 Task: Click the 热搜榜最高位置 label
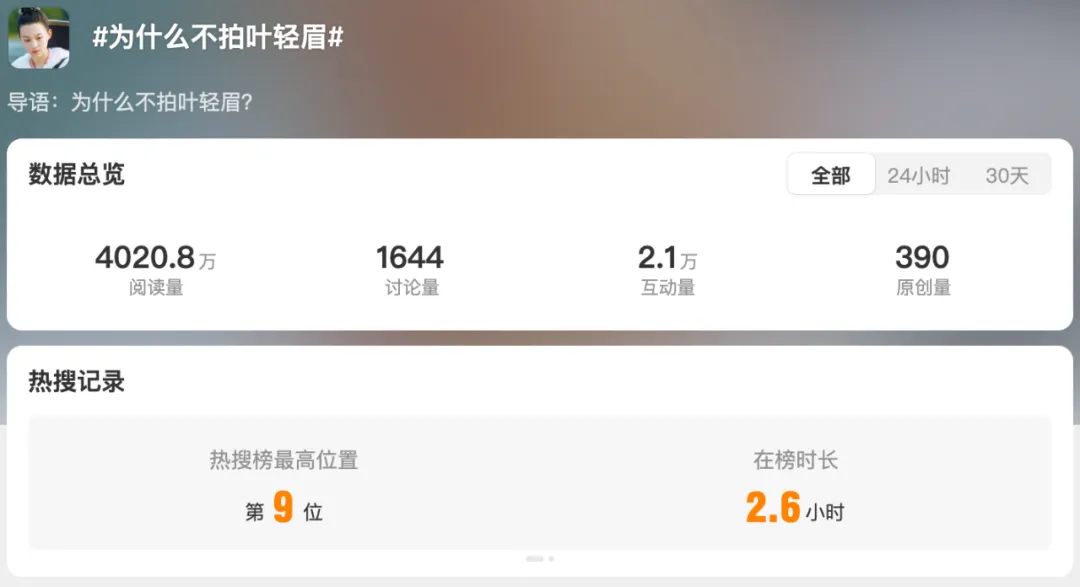284,460
